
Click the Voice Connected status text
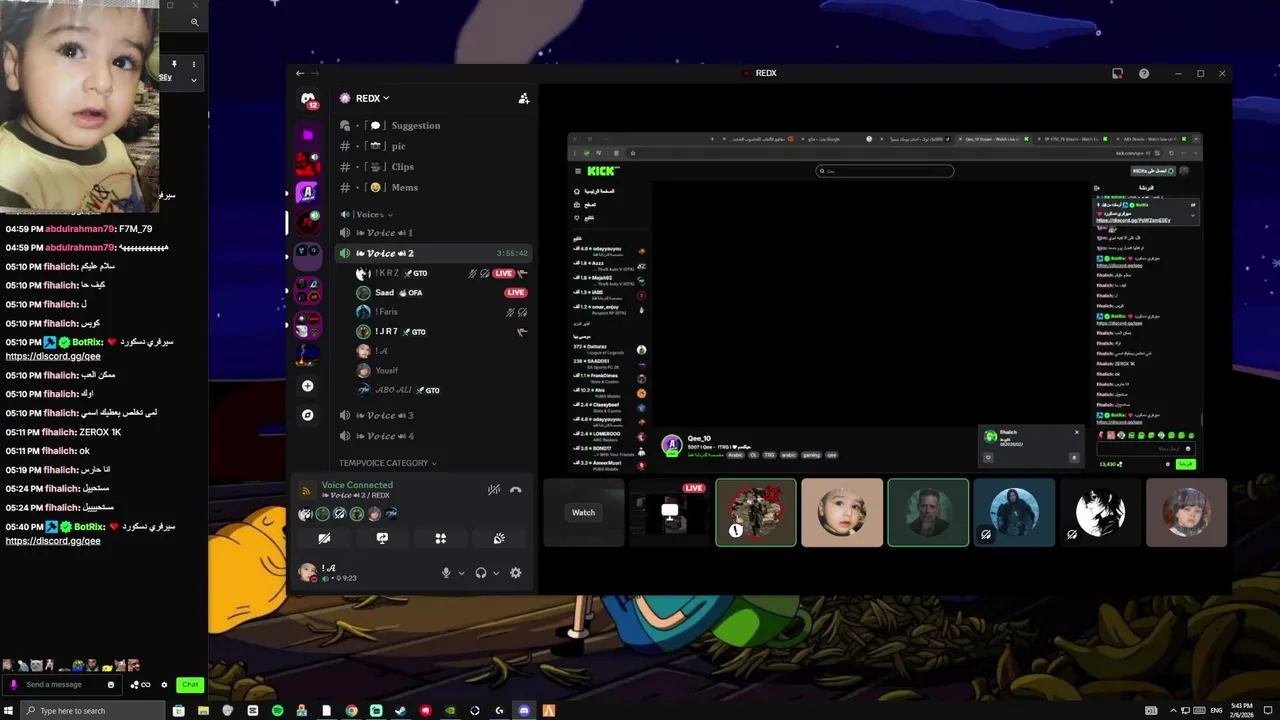357,485
